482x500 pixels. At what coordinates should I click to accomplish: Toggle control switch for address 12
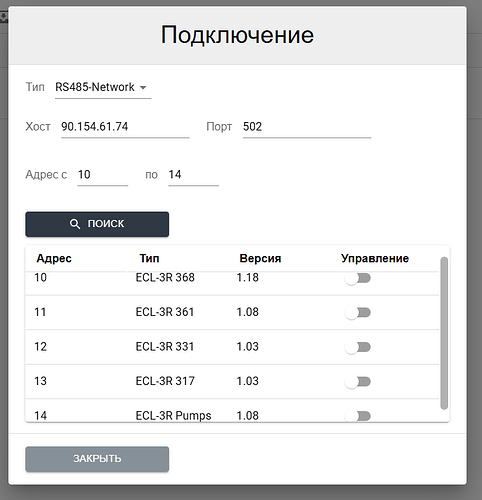pos(358,347)
